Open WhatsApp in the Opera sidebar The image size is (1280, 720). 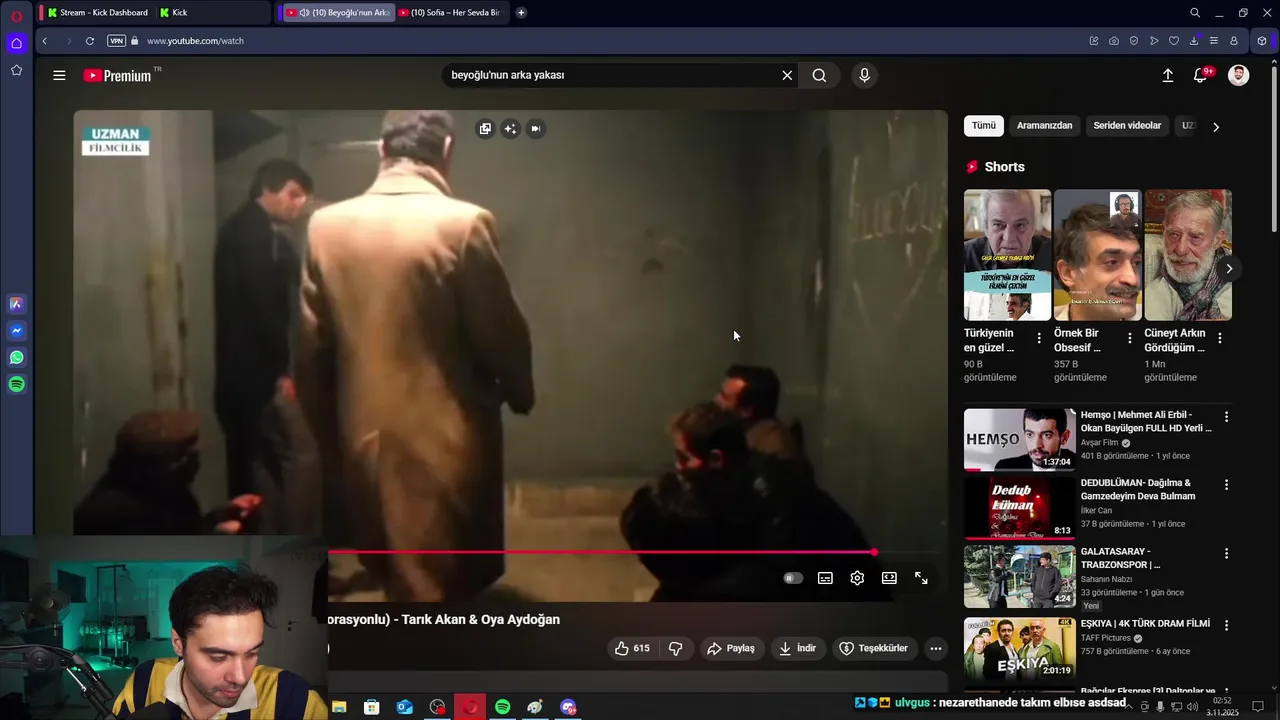[16, 357]
